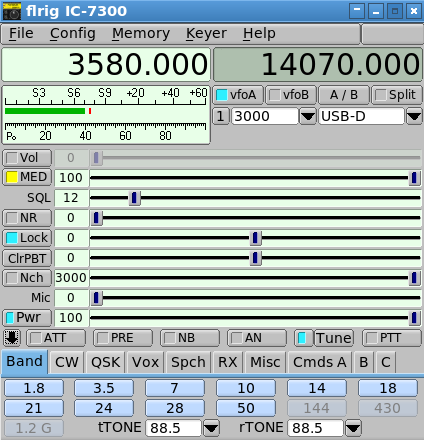Open the Config menu
Viewport: 424px width, 440px height.
(x=73, y=33)
